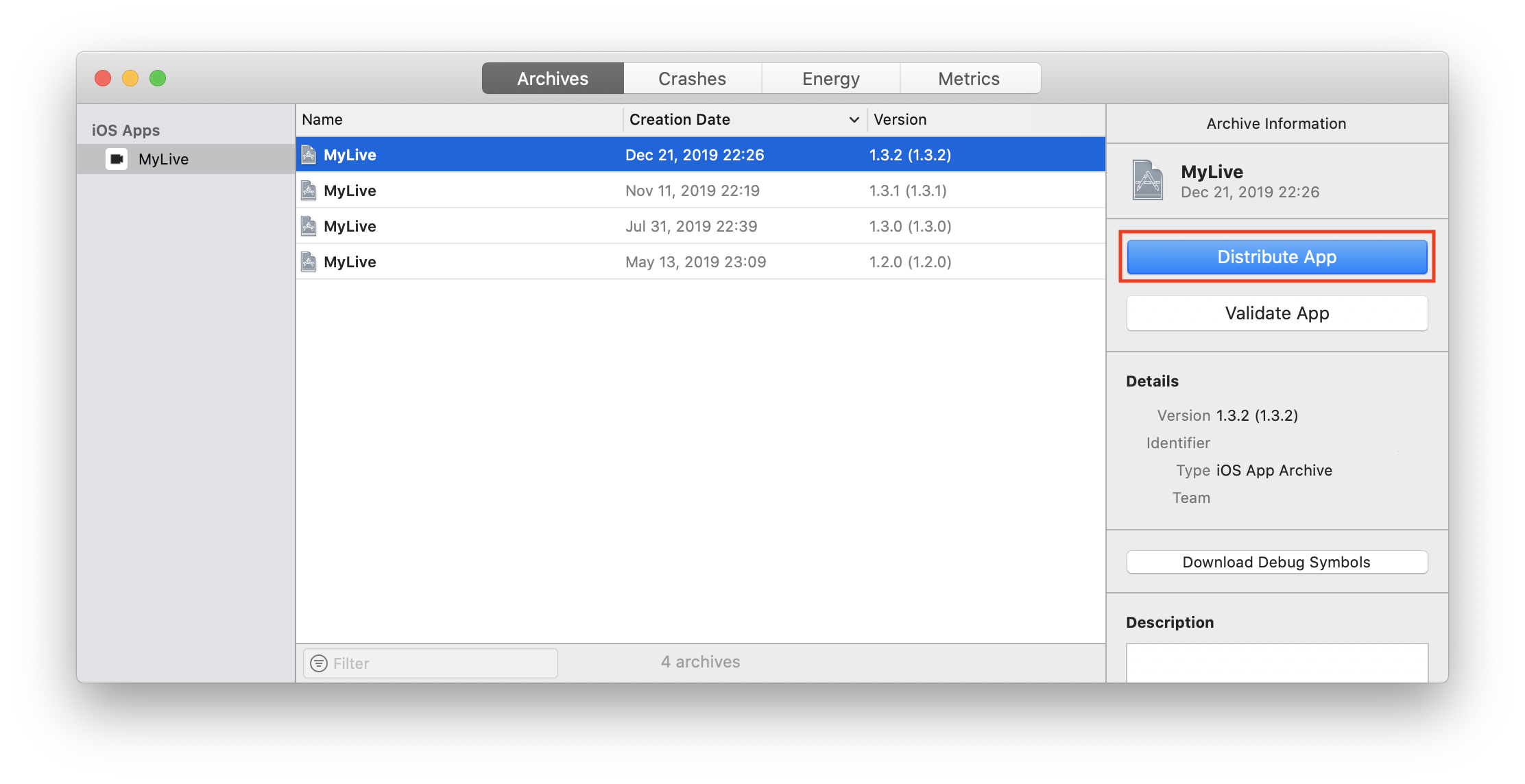1525x784 pixels.
Task: Click the archive icon of version 1.2.0 row
Action: (309, 262)
